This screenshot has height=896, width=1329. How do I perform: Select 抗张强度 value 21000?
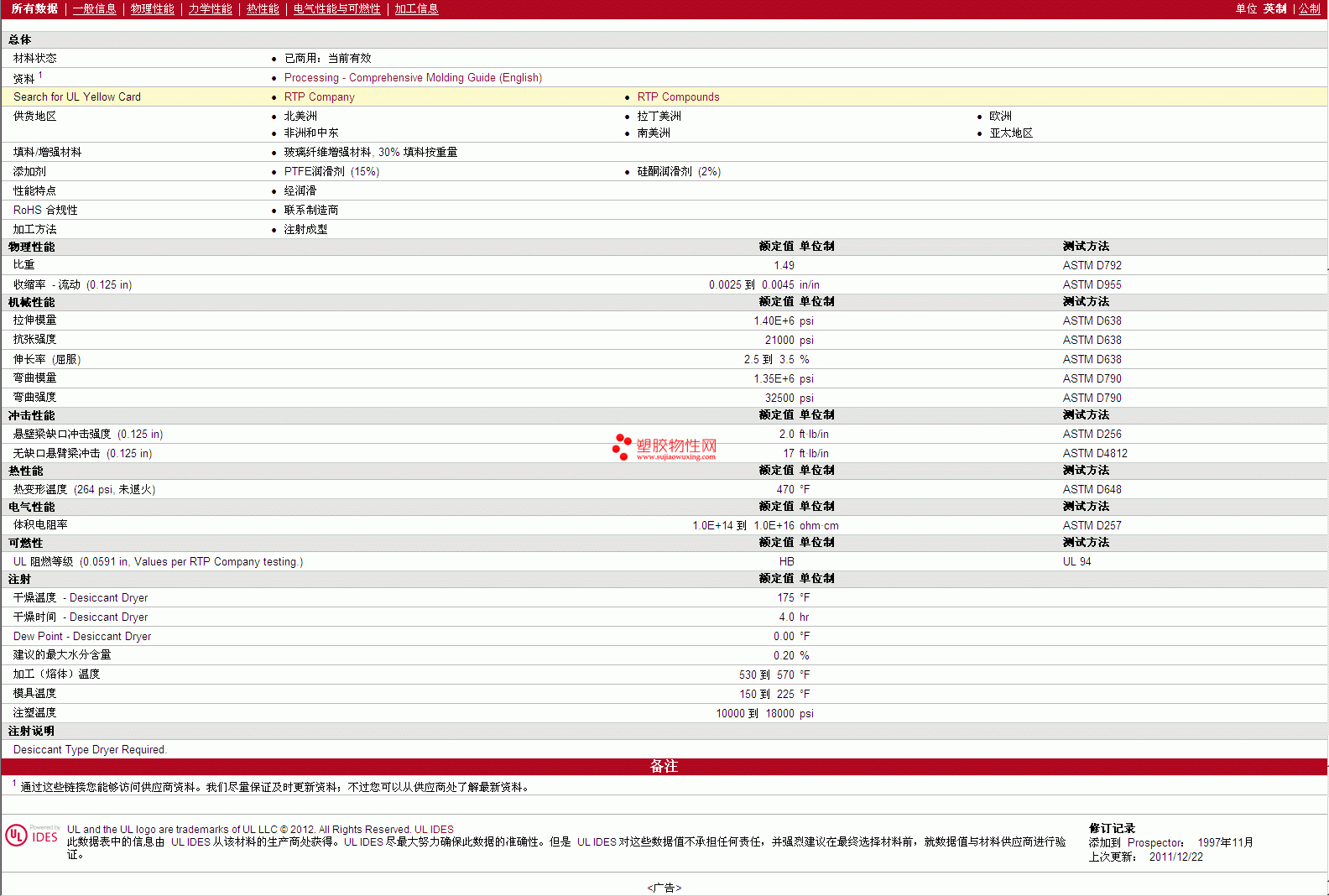pyautogui.click(x=779, y=340)
